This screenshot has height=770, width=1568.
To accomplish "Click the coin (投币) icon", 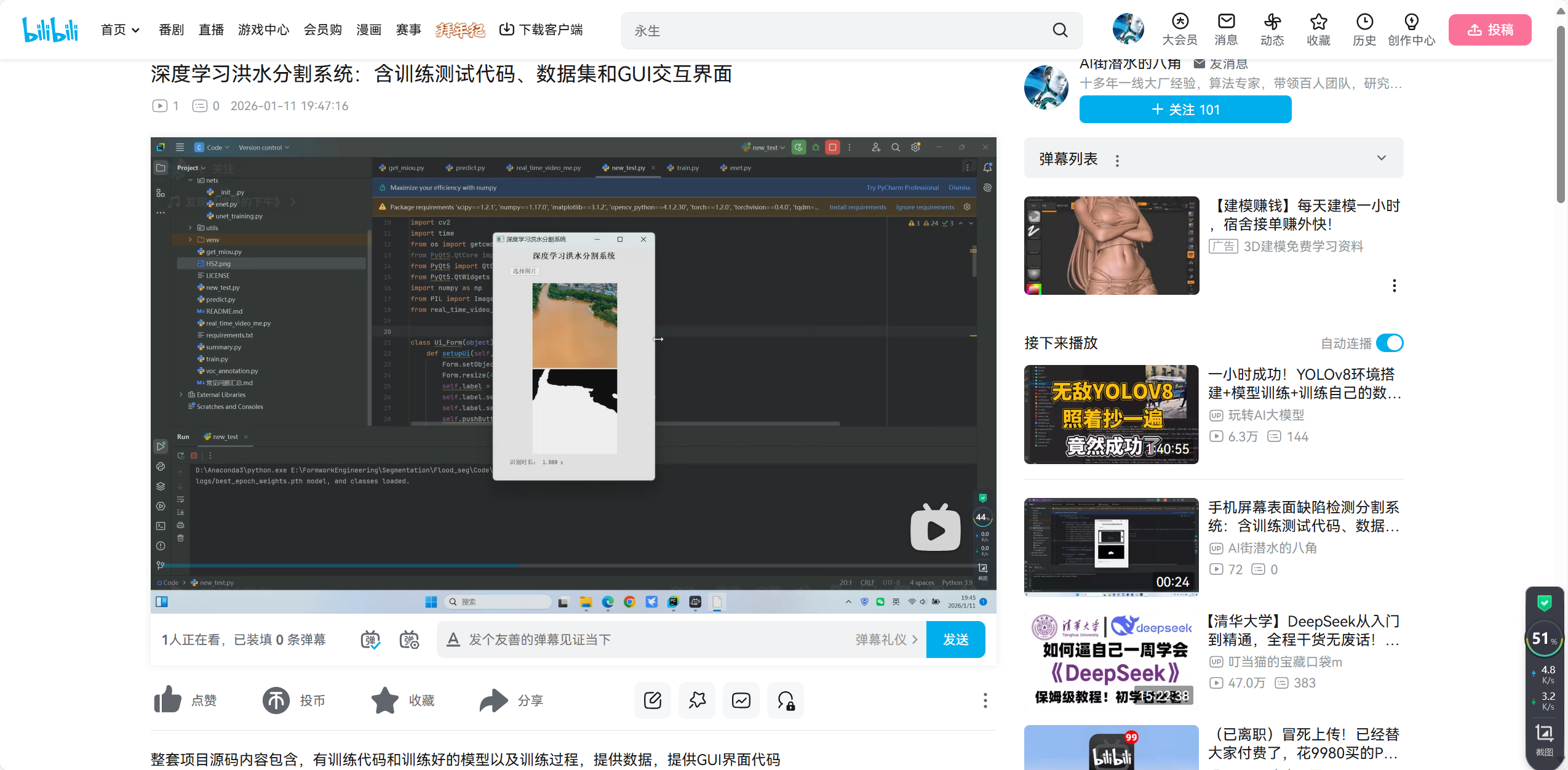I will pyautogui.click(x=276, y=700).
